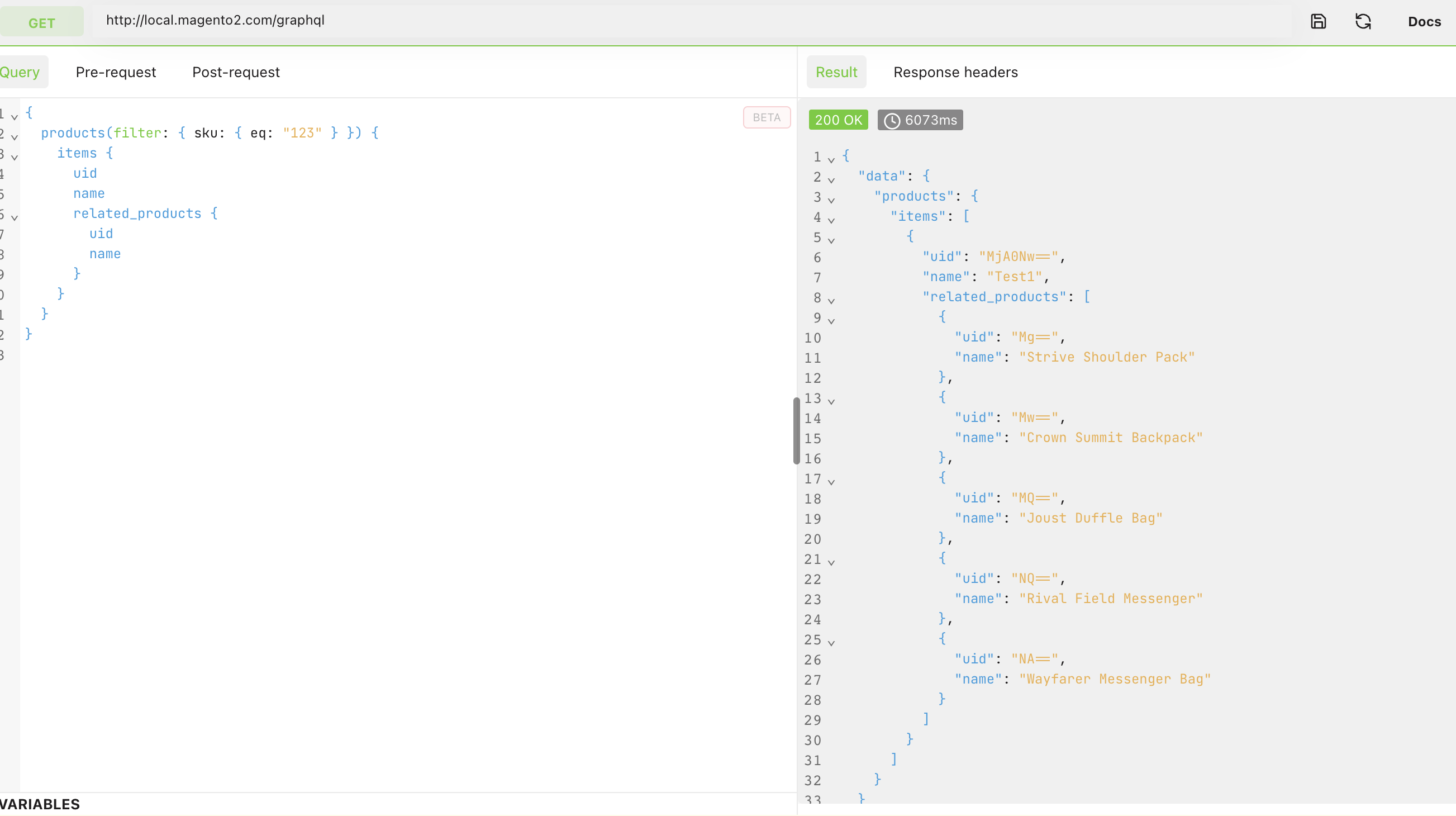Collapse the related_products block in query editor
This screenshot has width=1456, height=816.
(x=15, y=218)
